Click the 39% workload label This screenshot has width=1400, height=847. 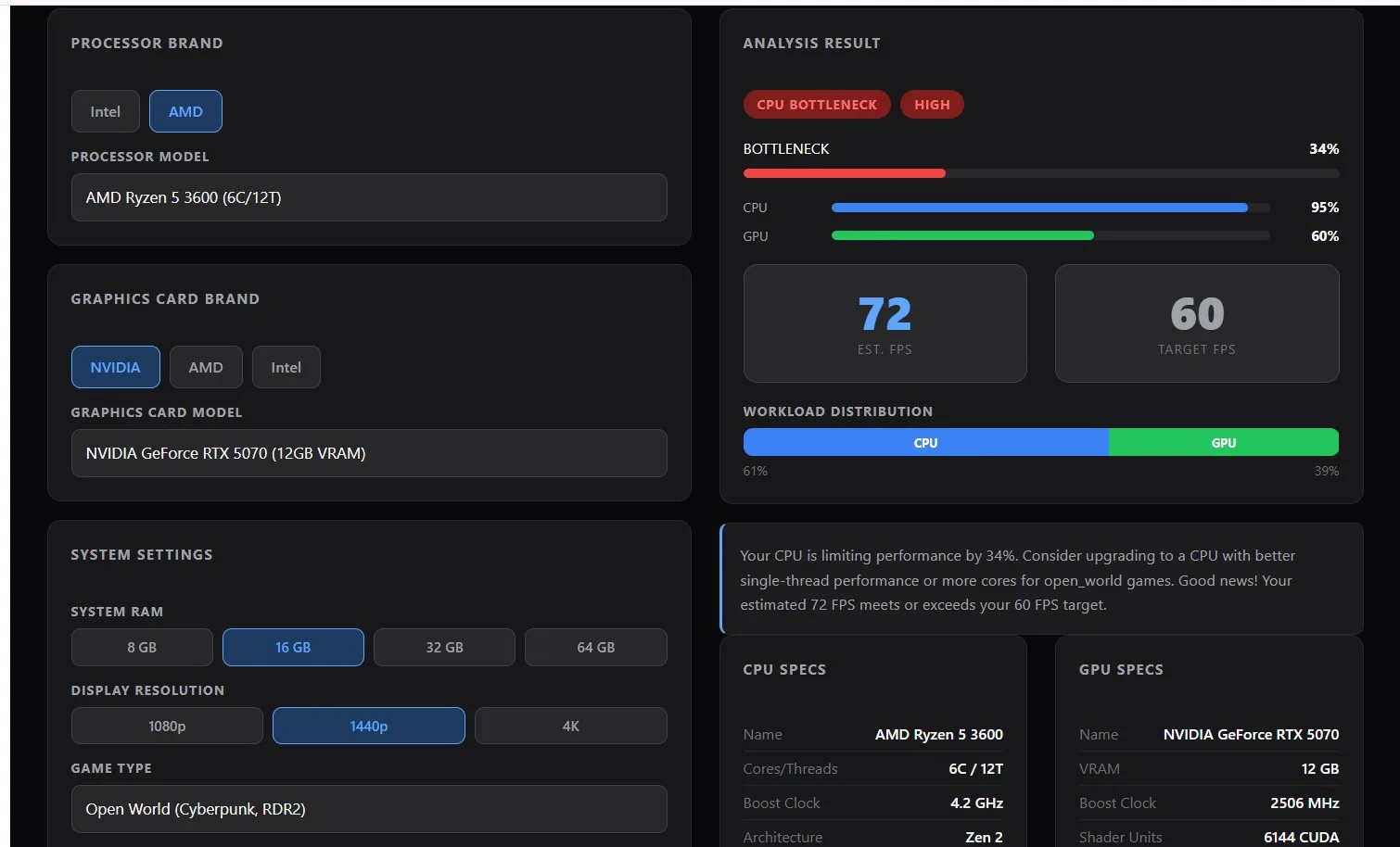point(1327,471)
